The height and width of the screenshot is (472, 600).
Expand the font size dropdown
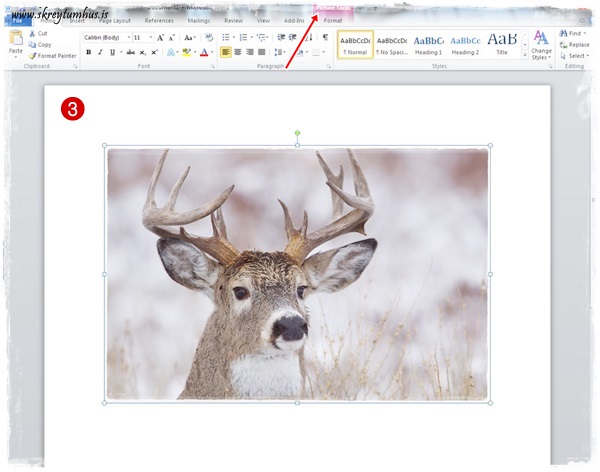pos(150,37)
